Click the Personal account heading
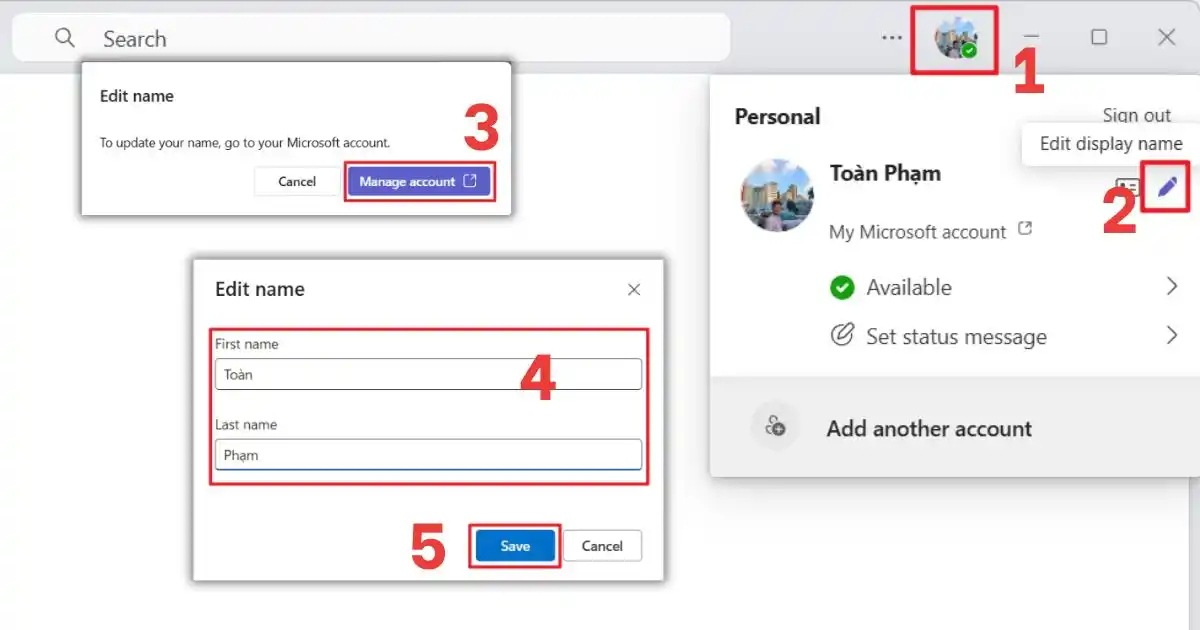 pyautogui.click(x=777, y=117)
